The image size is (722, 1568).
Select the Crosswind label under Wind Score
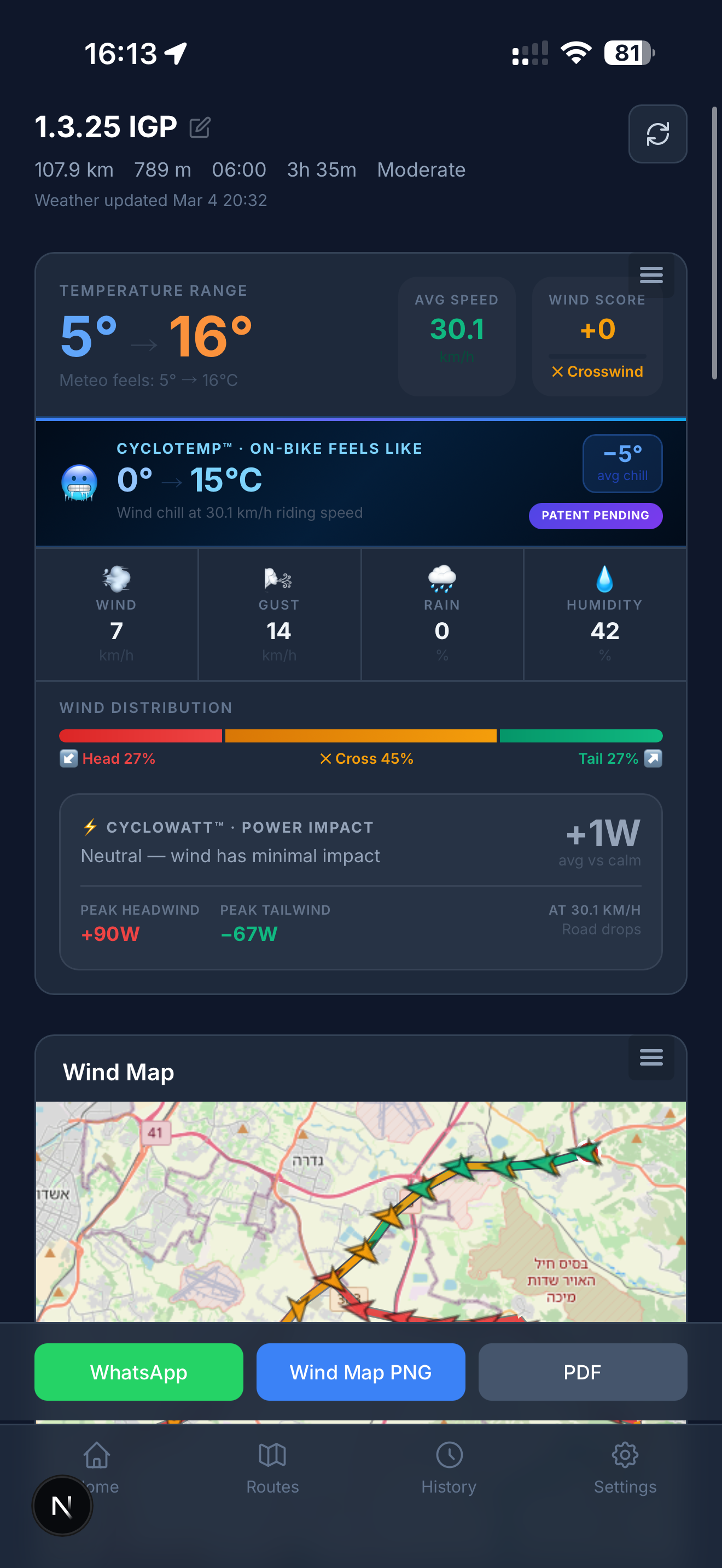click(597, 371)
